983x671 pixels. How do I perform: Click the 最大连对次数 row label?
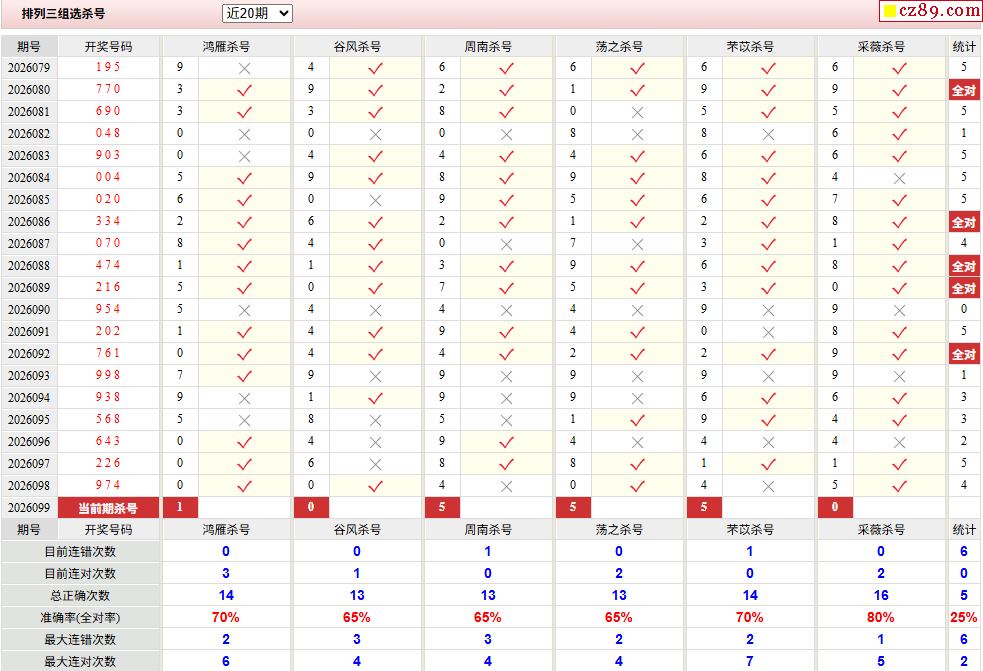tap(80, 662)
